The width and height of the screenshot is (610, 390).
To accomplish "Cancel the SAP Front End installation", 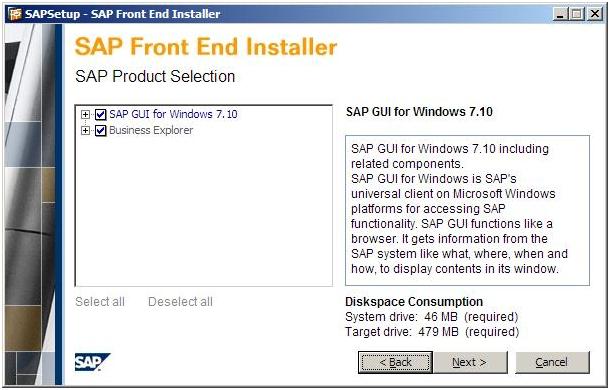I will [x=552, y=362].
